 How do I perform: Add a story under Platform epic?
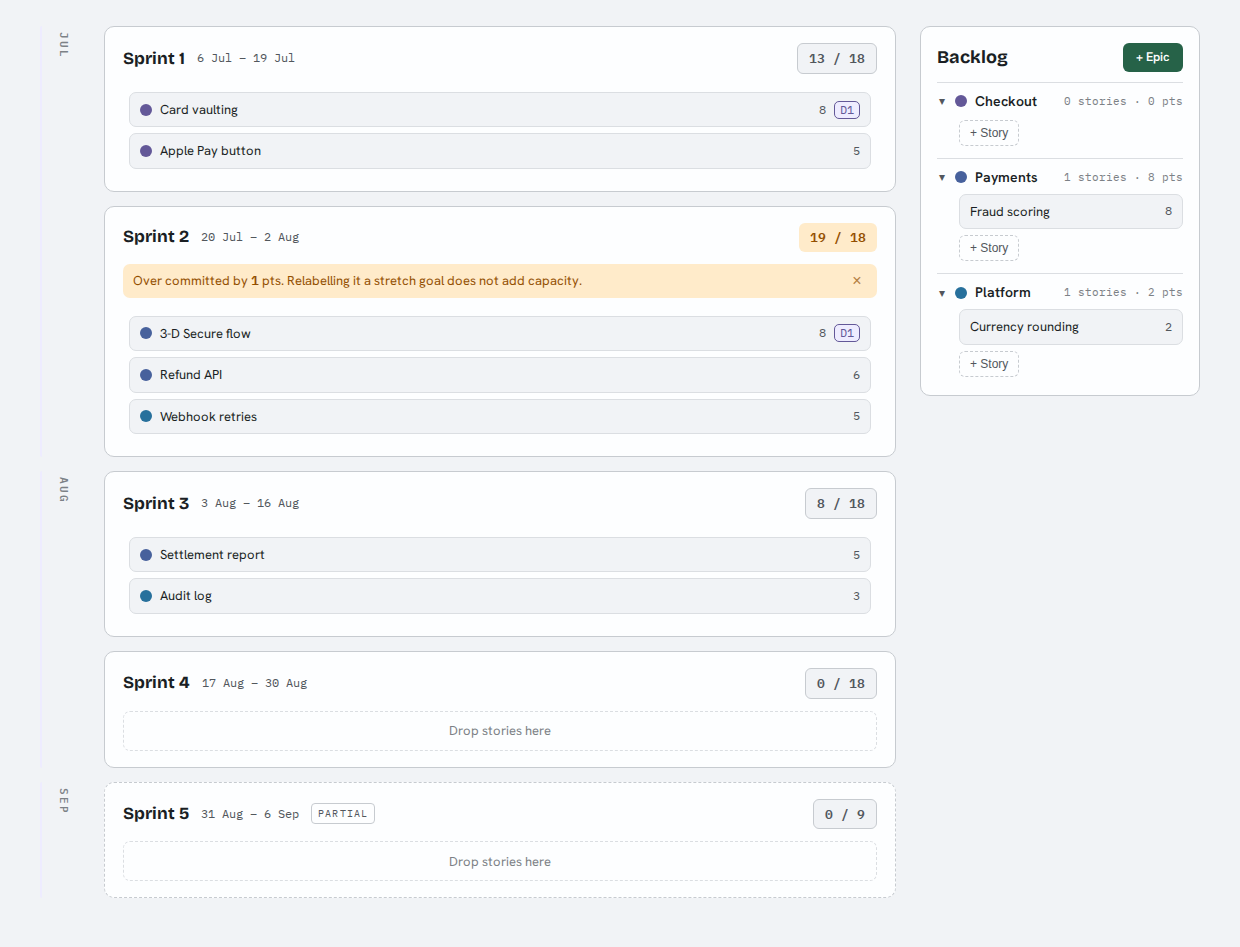[989, 364]
